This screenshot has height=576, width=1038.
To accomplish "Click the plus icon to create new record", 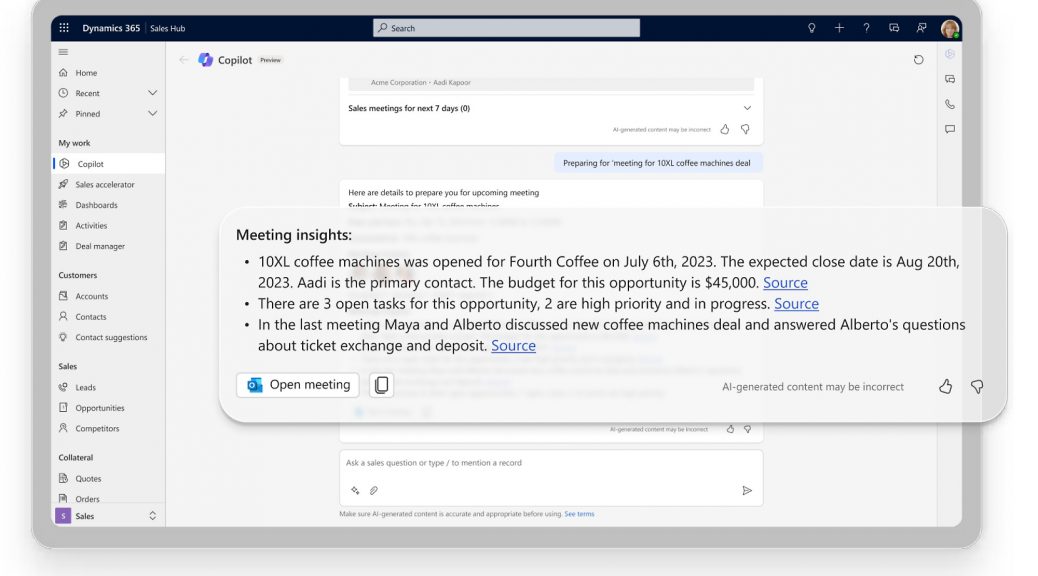I will click(x=839, y=28).
